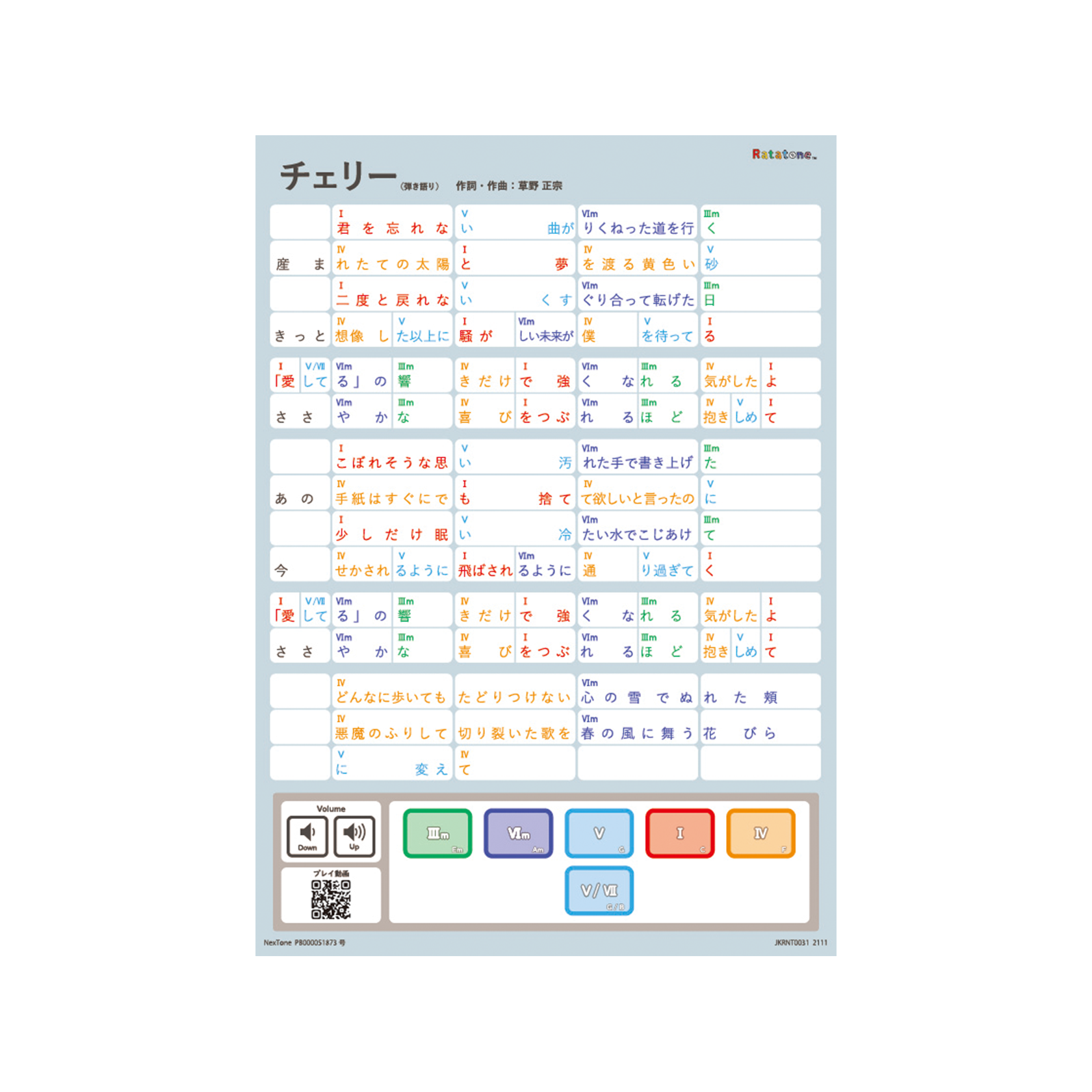Click the あの lyric cell

pos(300,492)
